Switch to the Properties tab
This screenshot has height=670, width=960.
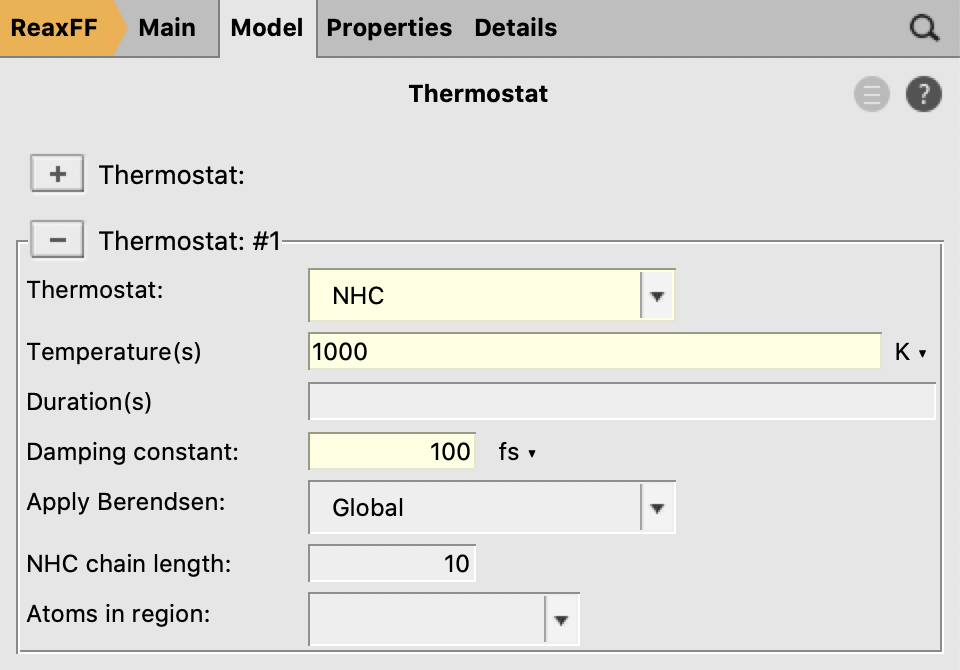tap(389, 28)
